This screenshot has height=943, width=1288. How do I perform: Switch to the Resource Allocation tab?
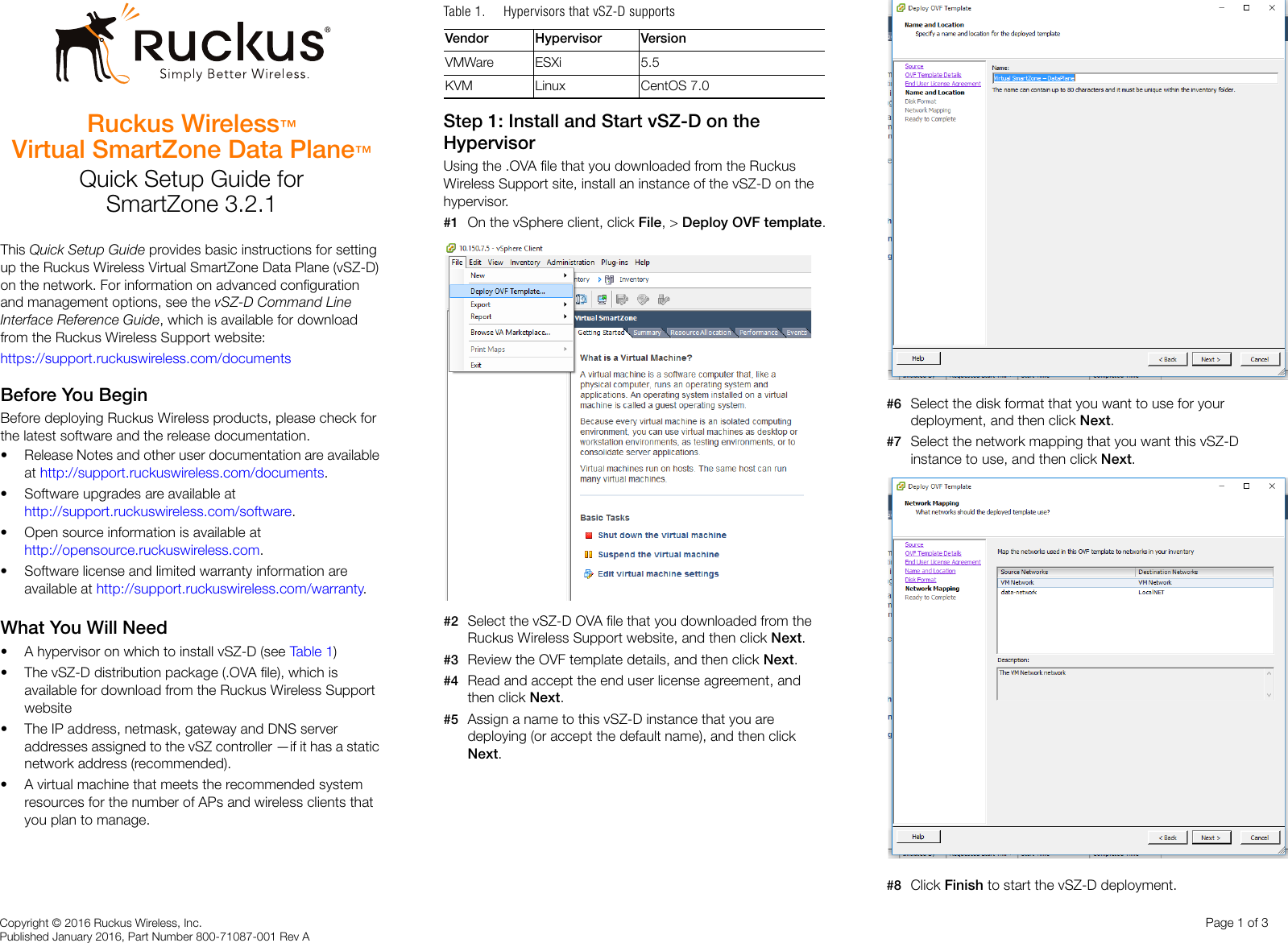pos(701,333)
